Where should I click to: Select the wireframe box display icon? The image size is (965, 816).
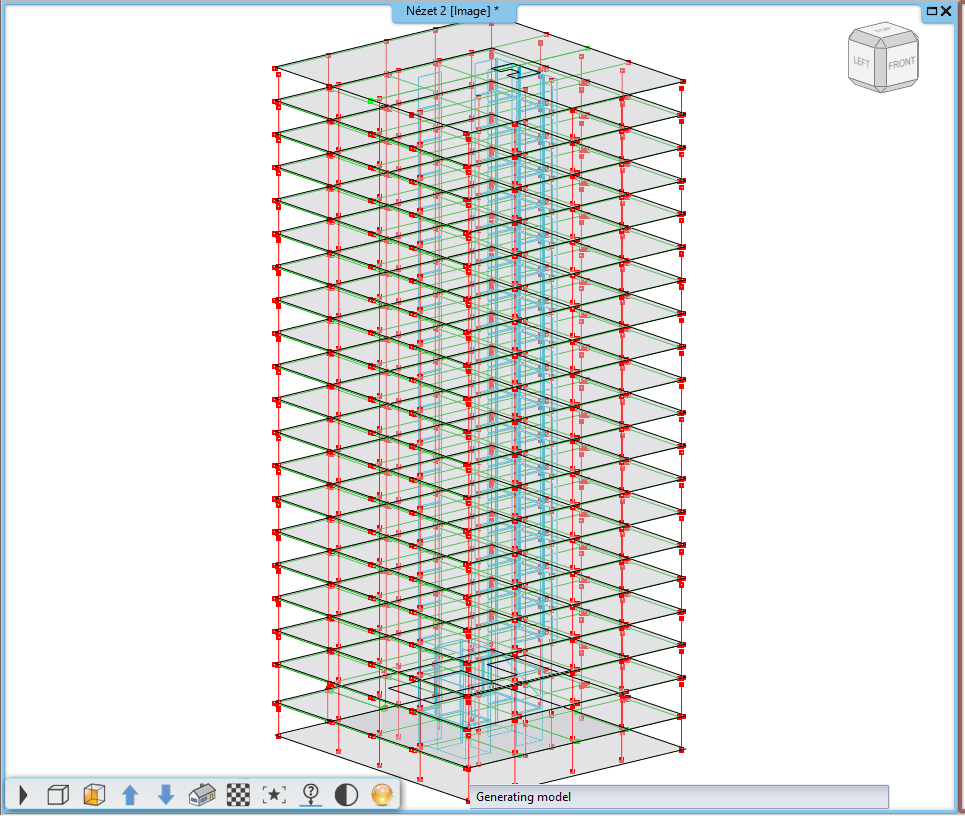click(x=58, y=796)
